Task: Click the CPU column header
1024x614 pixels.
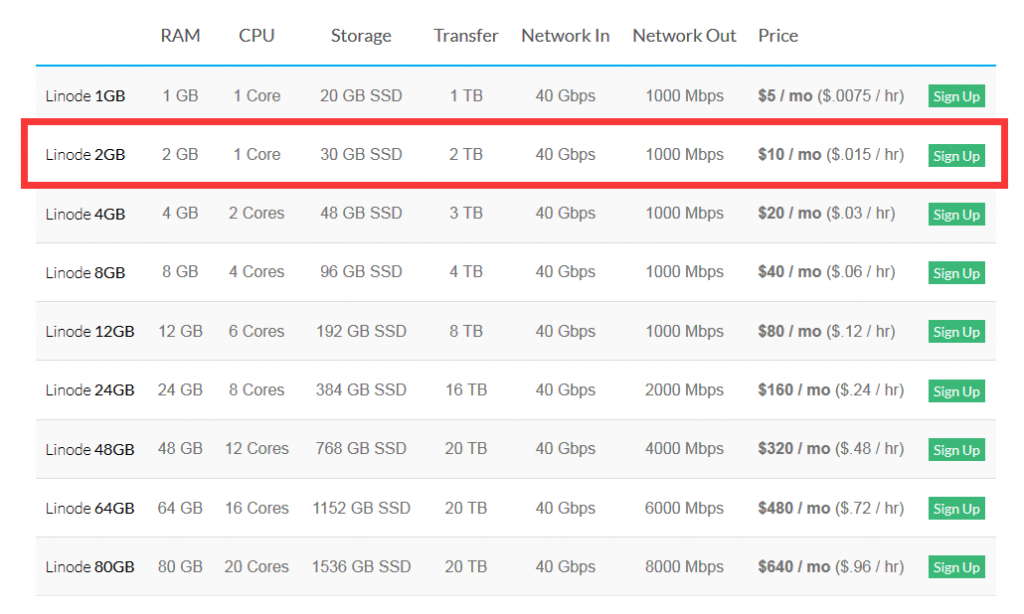Action: pos(256,35)
